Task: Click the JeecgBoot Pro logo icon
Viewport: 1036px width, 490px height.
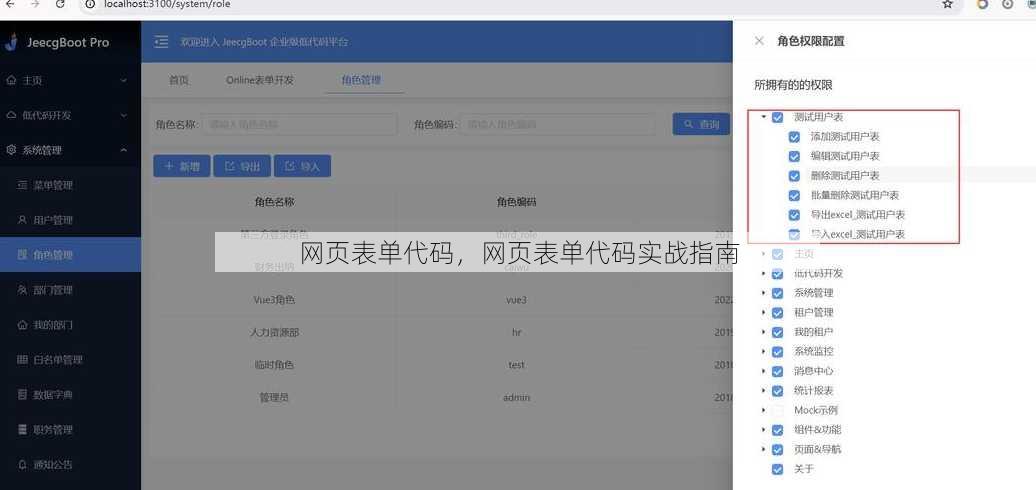Action: coord(11,42)
